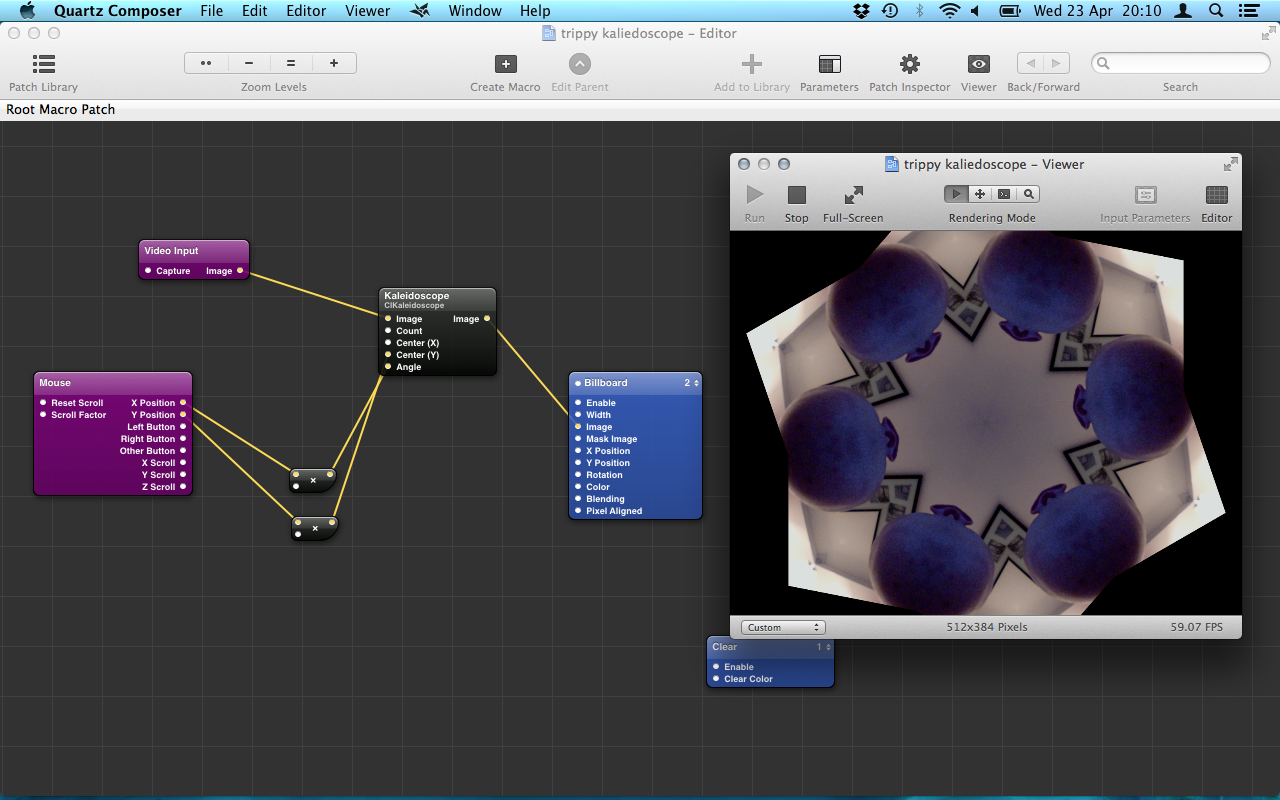The image size is (1280, 800).
Task: Open the Viewer menu in menu bar
Action: tap(367, 11)
